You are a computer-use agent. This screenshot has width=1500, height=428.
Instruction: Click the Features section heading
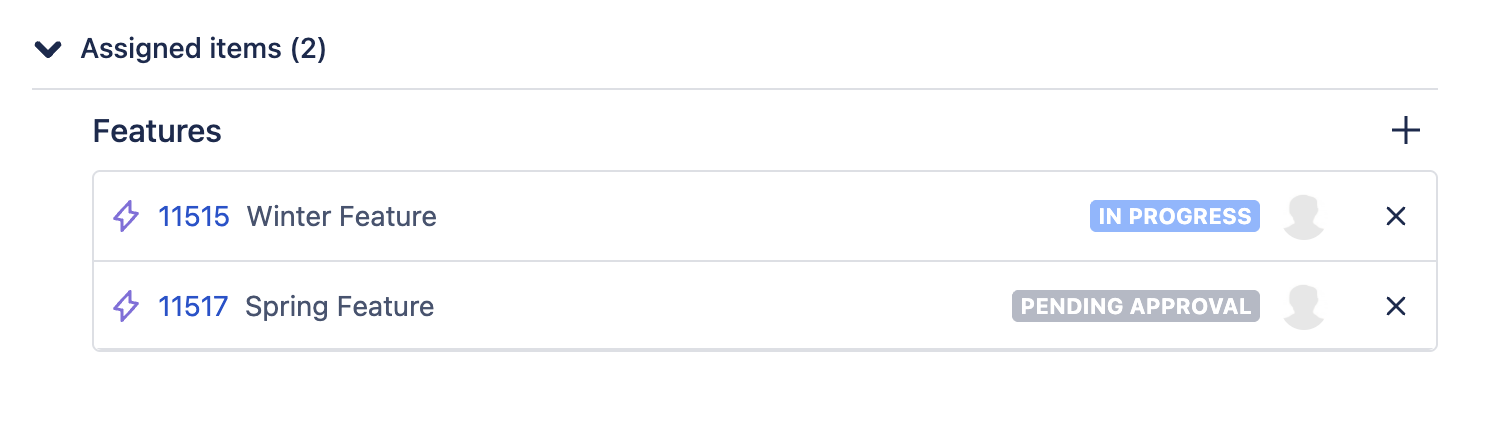click(157, 131)
